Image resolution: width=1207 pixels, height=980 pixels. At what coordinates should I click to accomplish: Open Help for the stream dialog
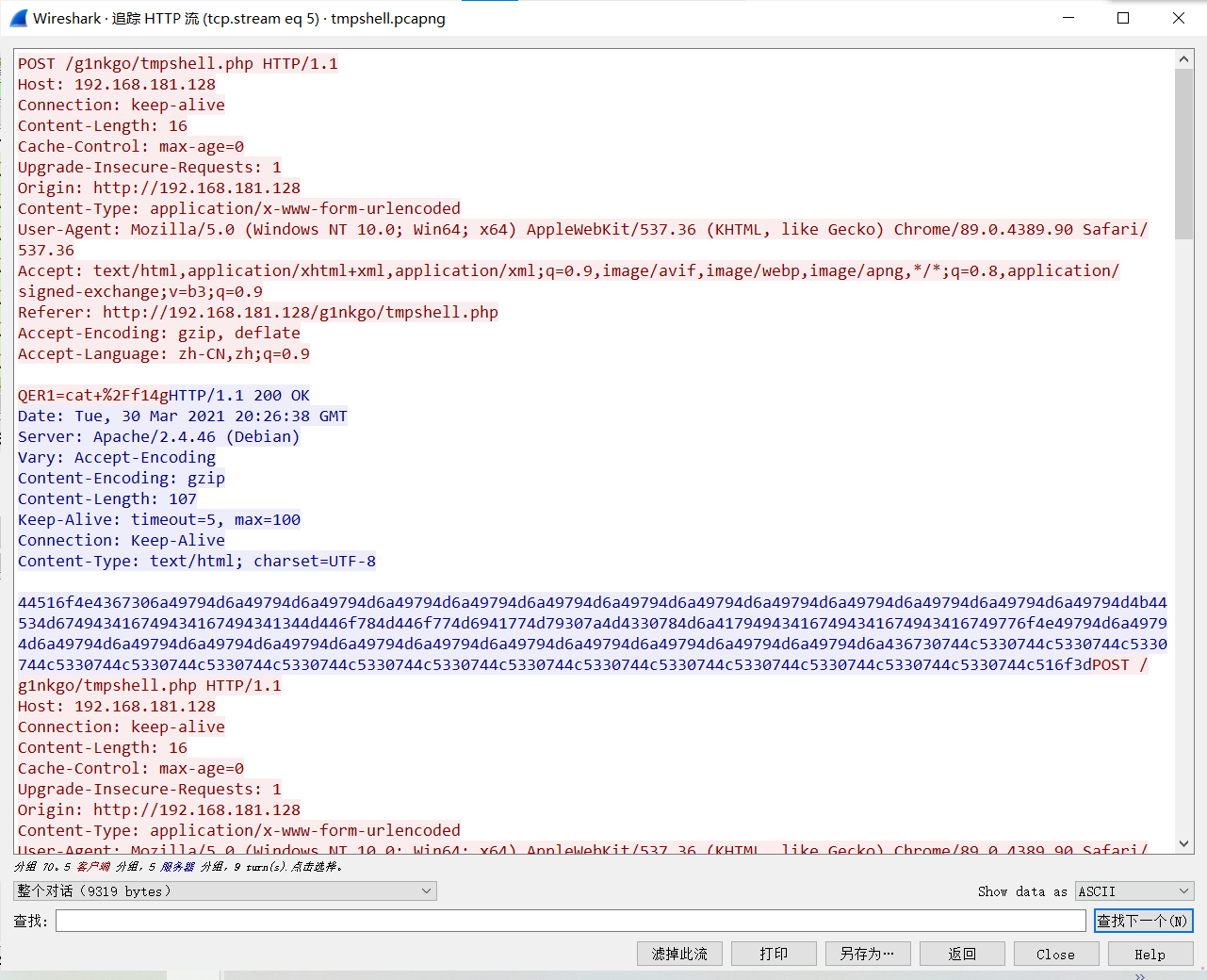[1150, 954]
